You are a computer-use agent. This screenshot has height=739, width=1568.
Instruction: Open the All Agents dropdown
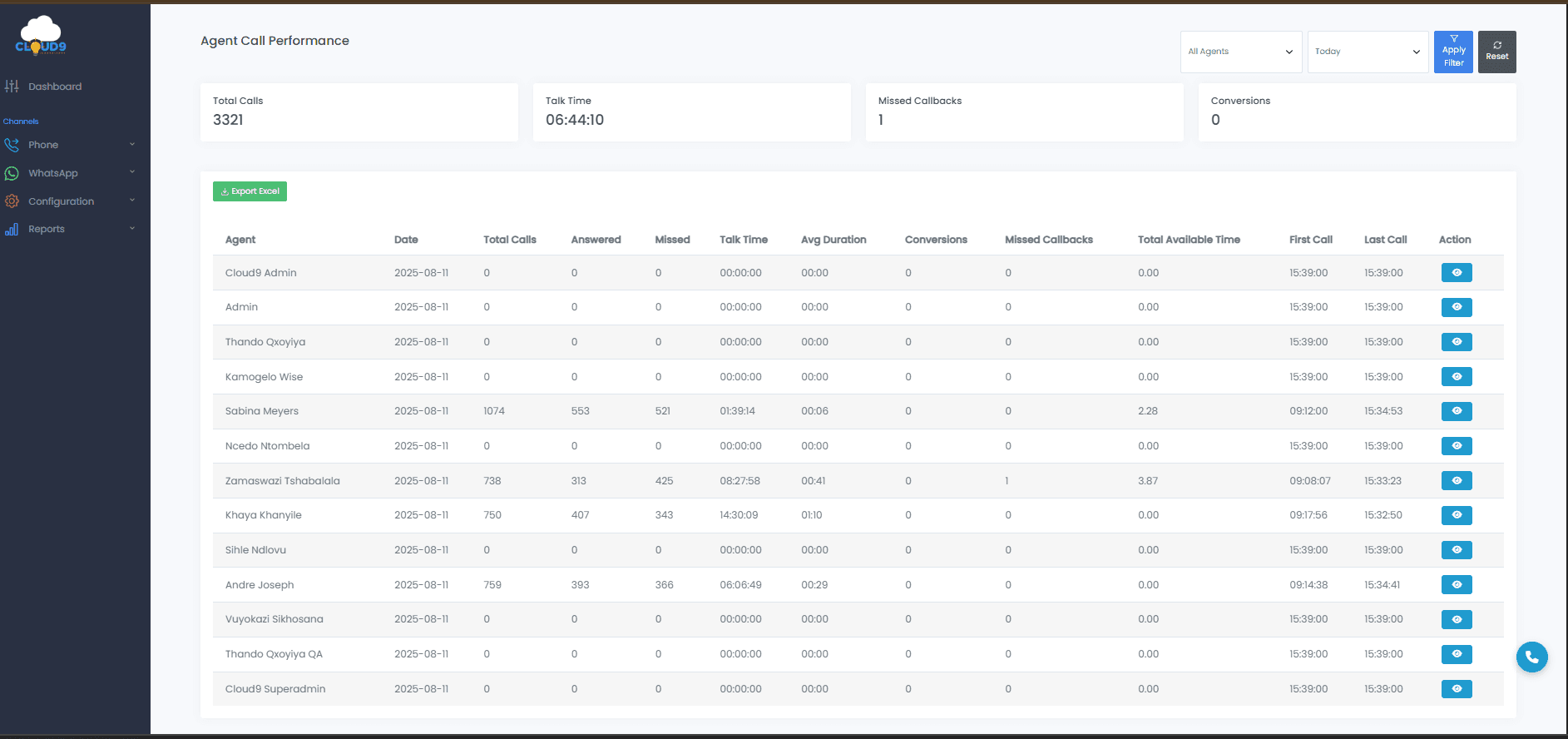[1241, 52]
